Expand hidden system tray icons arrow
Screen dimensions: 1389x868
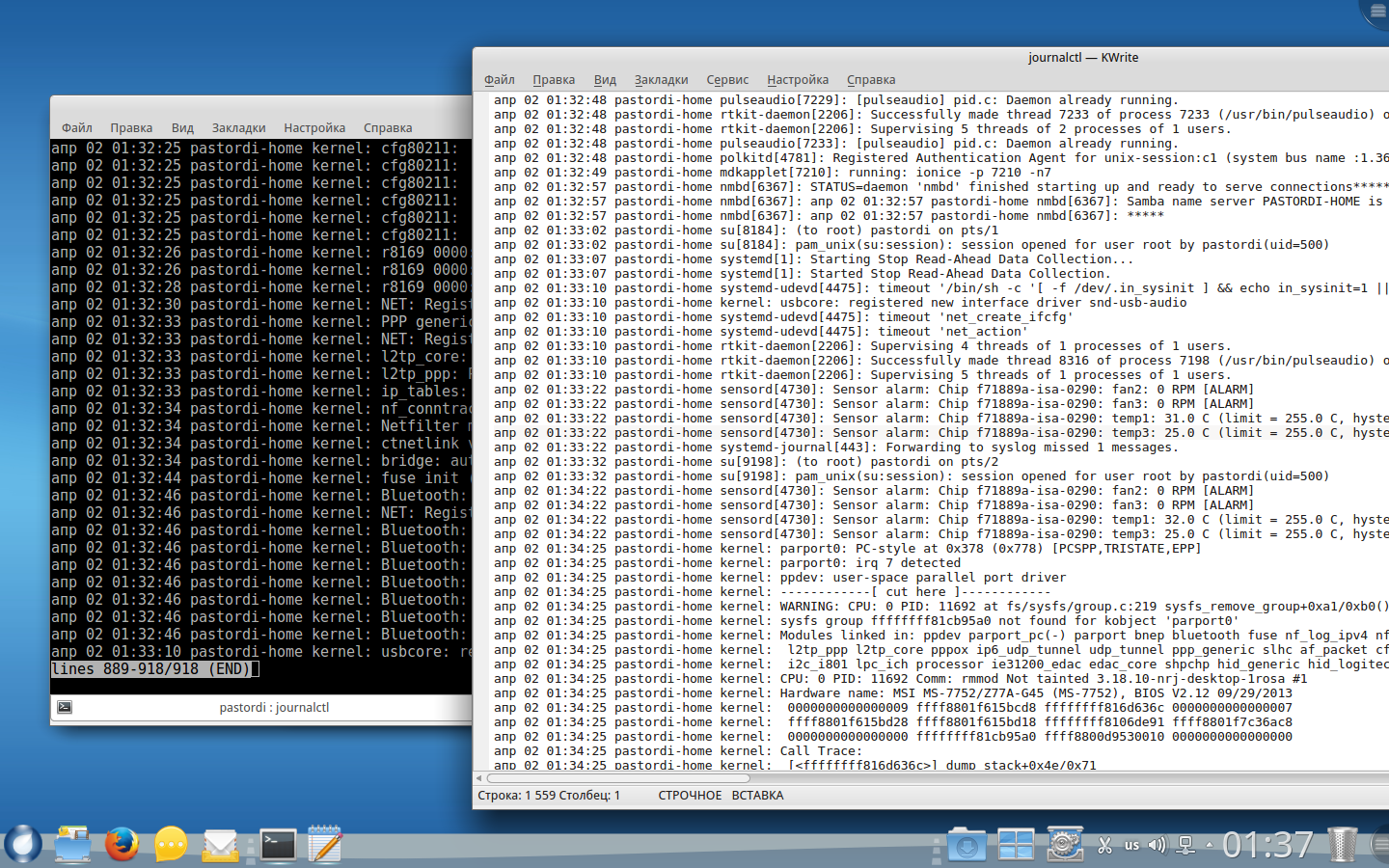(1210, 846)
